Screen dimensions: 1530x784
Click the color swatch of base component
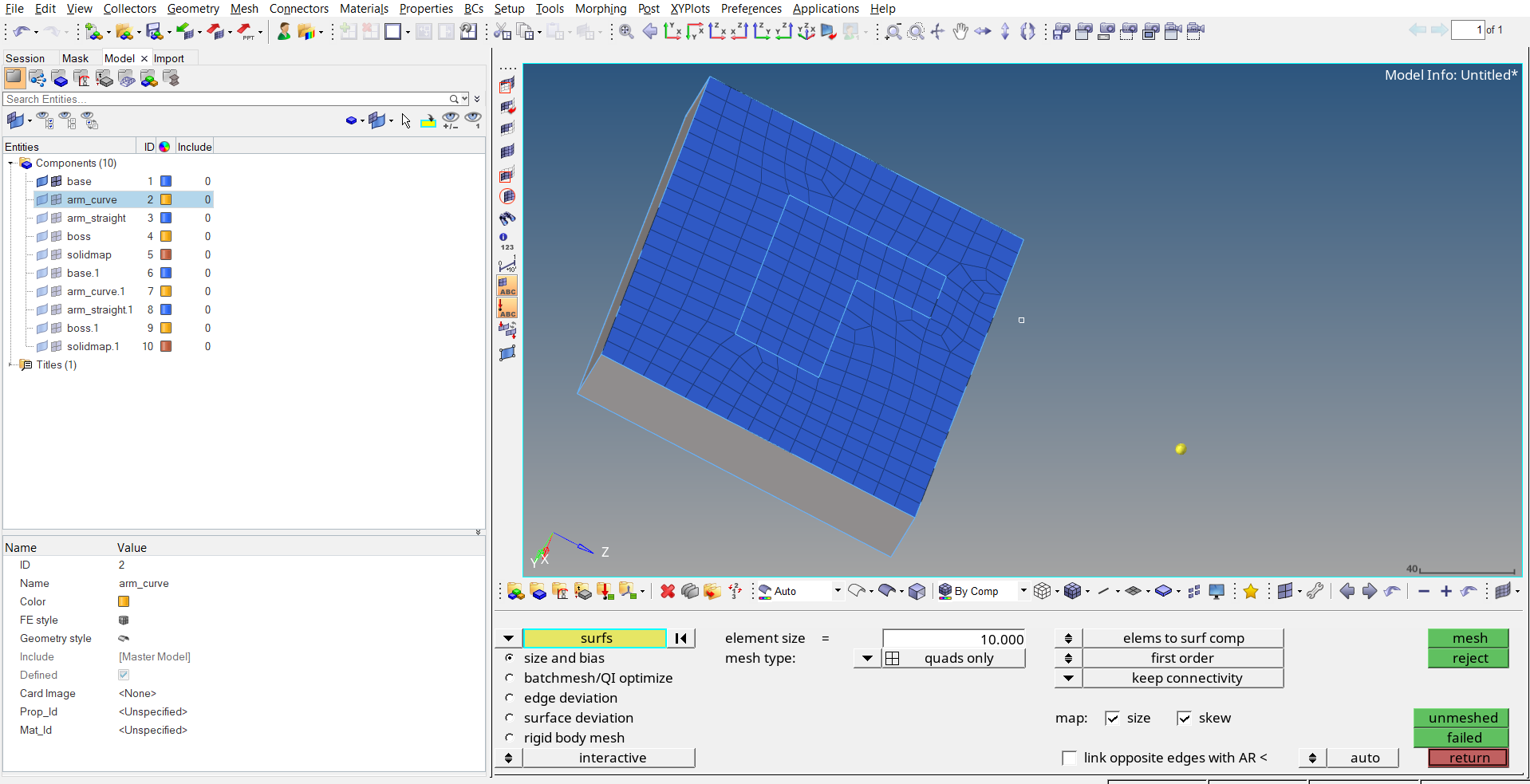click(166, 181)
